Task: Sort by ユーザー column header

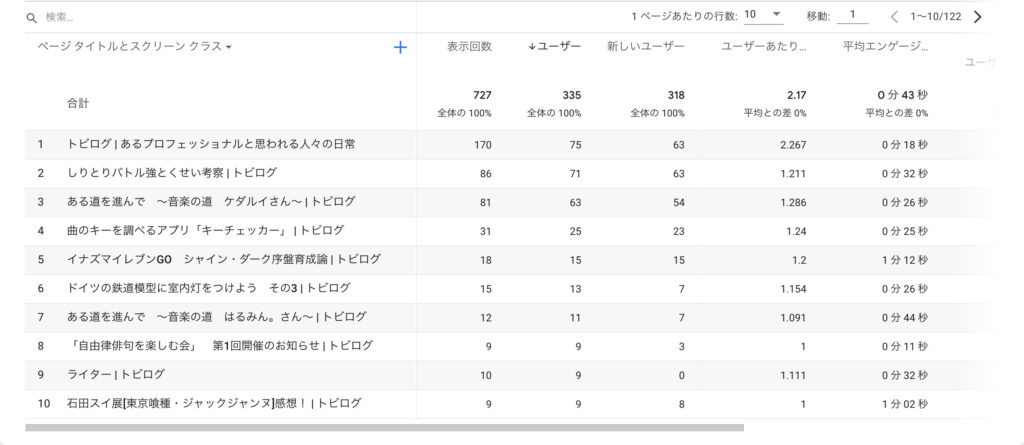Action: (554, 46)
